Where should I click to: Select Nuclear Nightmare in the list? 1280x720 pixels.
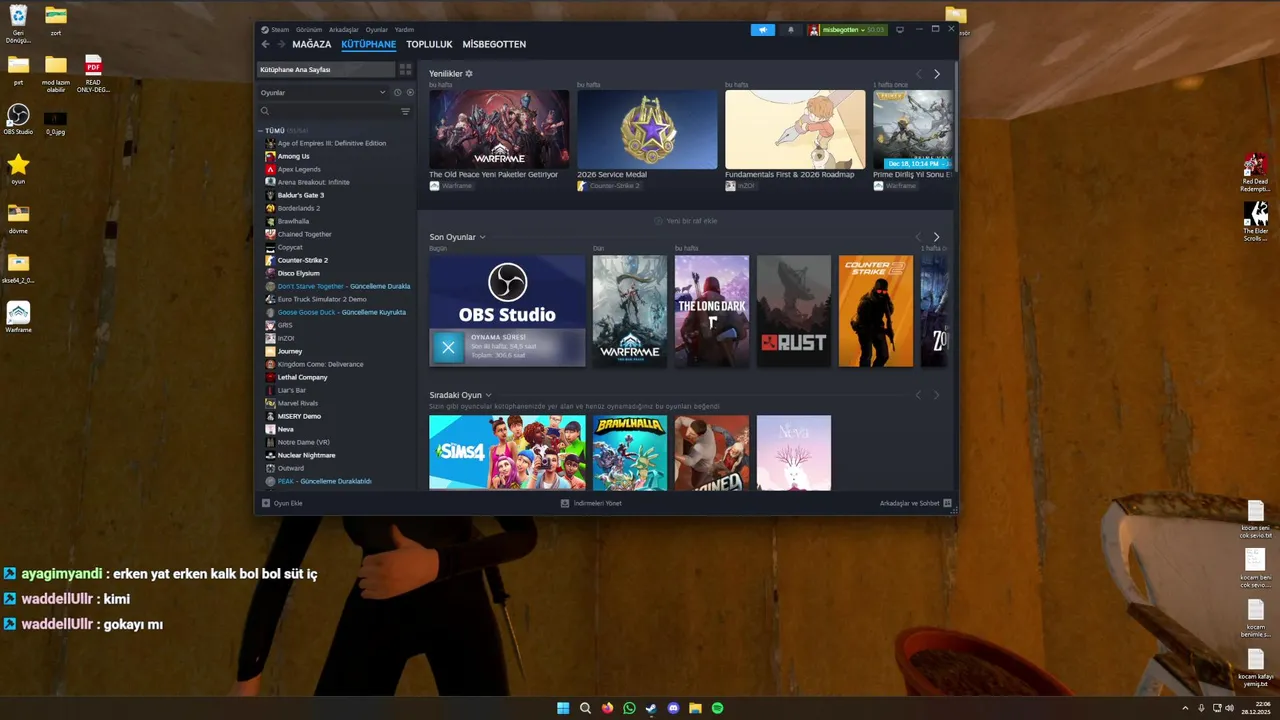(306, 455)
